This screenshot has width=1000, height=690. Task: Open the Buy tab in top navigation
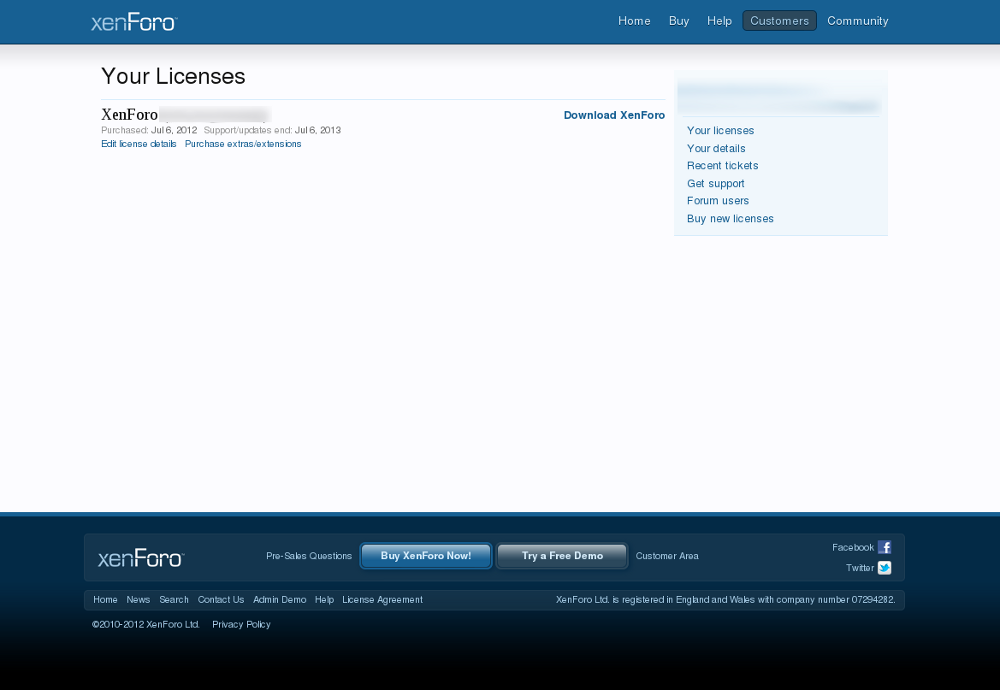tap(679, 21)
